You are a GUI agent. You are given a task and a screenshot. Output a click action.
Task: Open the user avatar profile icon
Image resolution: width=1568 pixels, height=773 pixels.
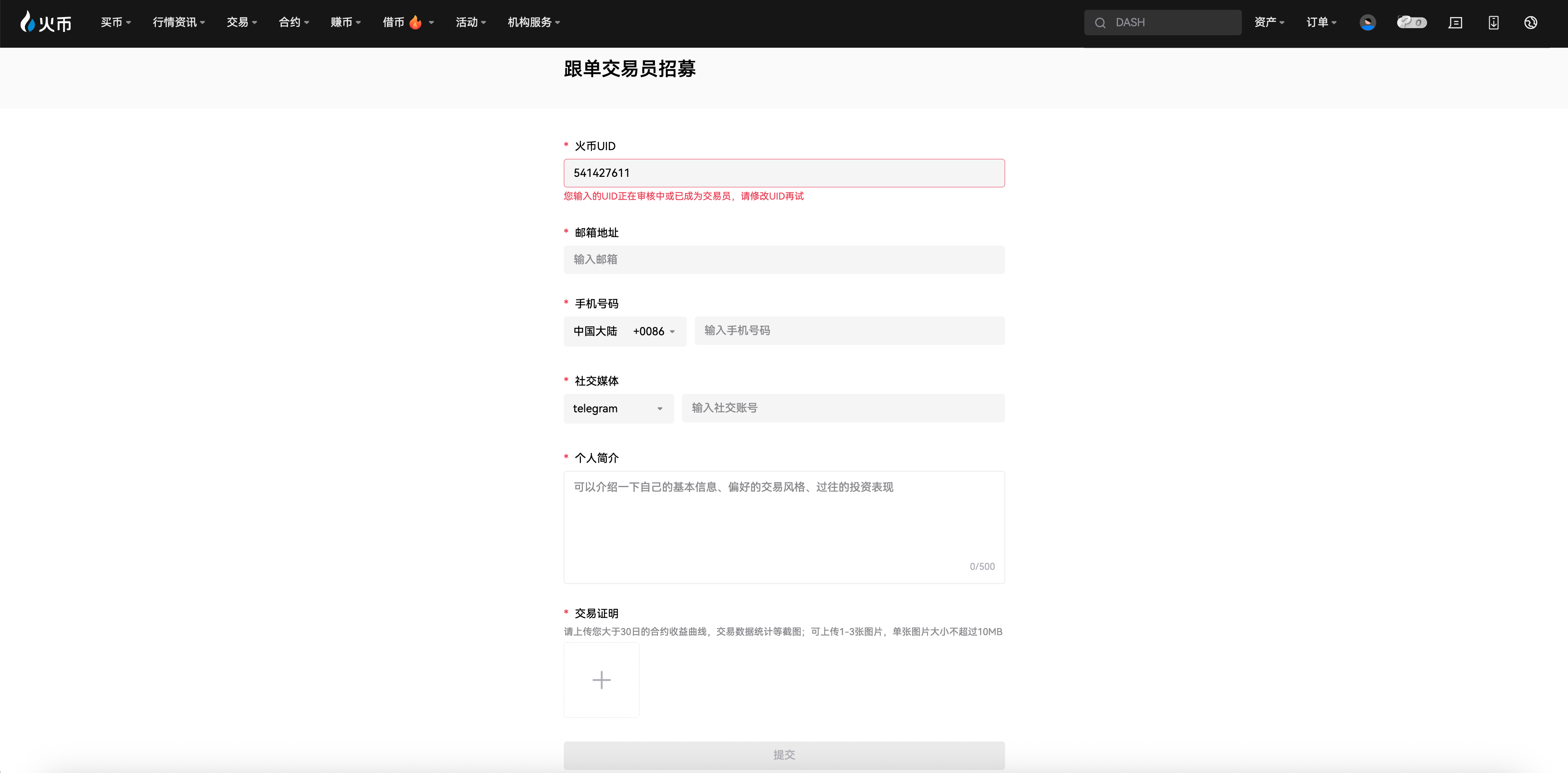coord(1367,22)
